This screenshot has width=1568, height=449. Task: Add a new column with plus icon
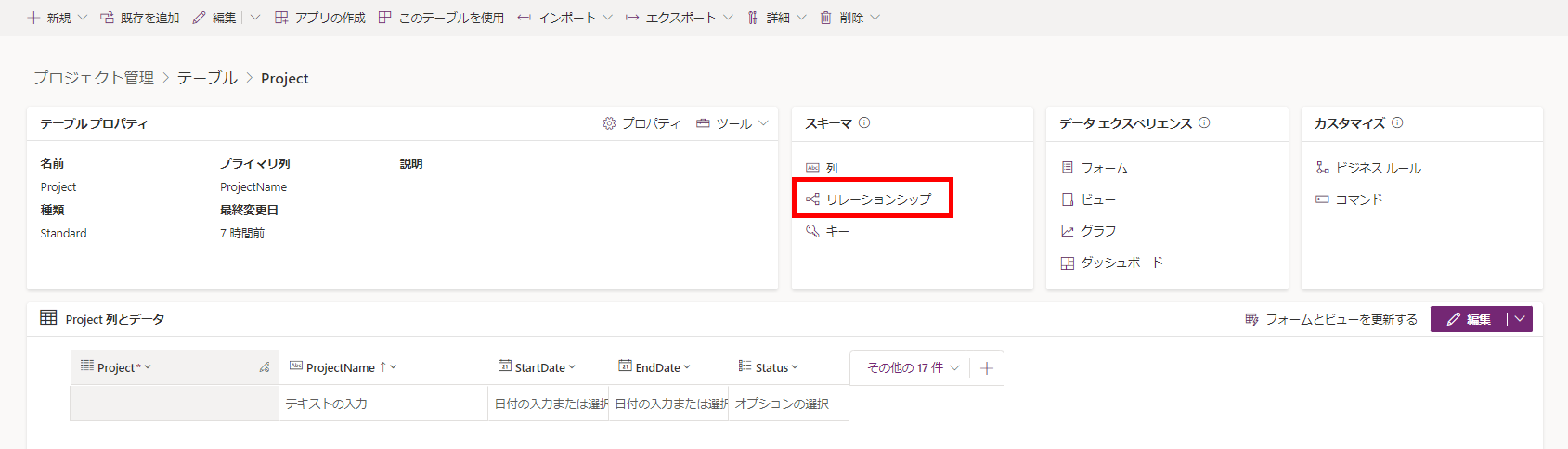coord(987,368)
